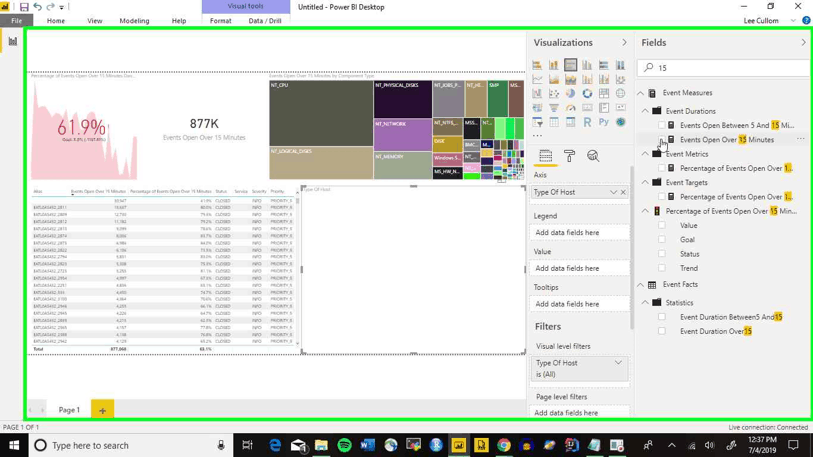Click the Undo arrow icon

(x=37, y=7)
